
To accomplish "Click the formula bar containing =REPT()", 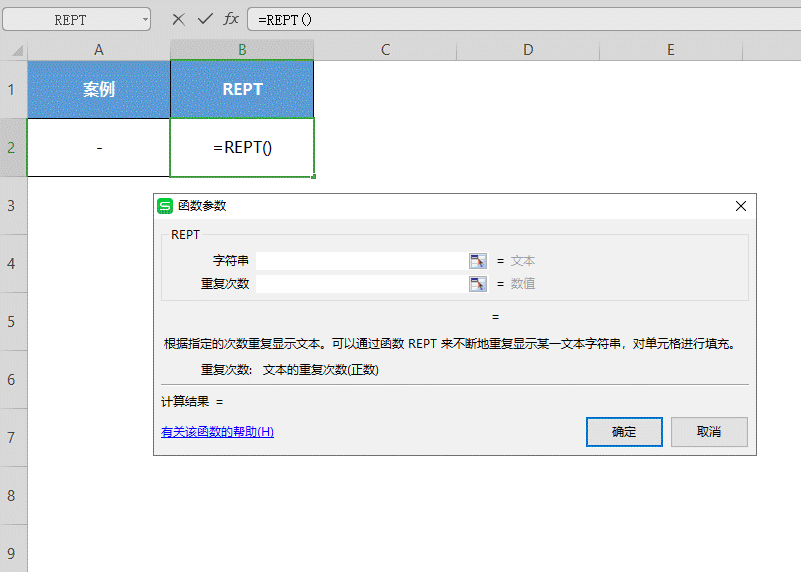I will point(520,20).
